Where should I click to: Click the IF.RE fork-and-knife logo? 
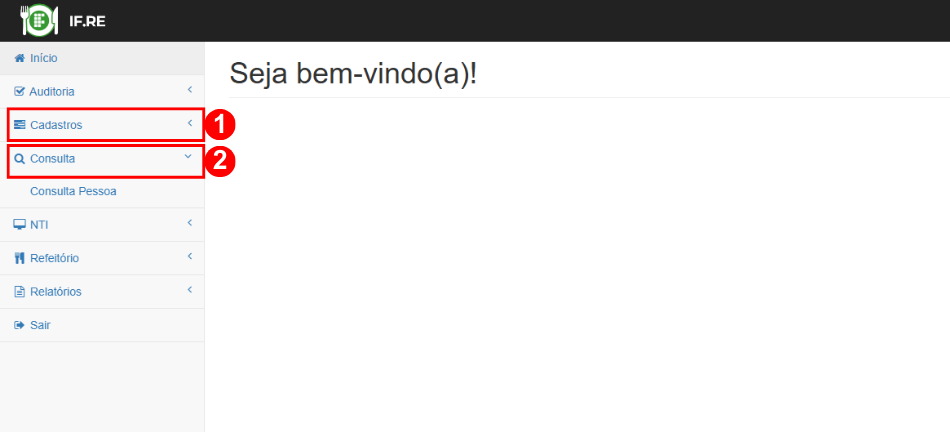[x=39, y=21]
